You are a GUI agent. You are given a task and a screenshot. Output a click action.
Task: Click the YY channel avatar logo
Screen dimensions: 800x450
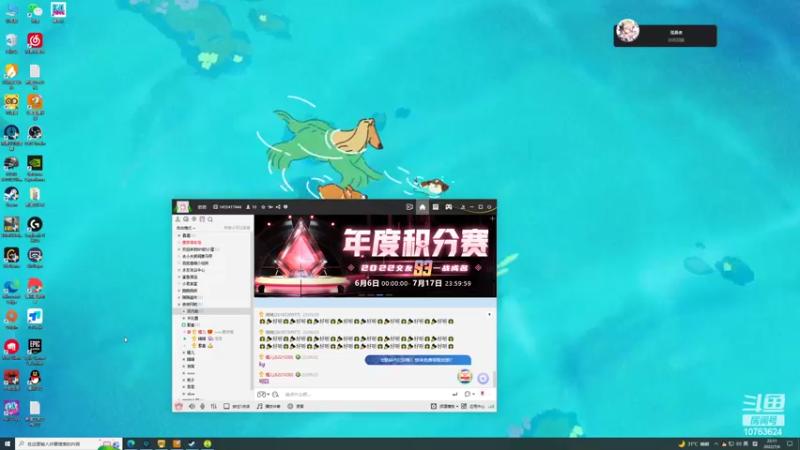click(x=183, y=207)
